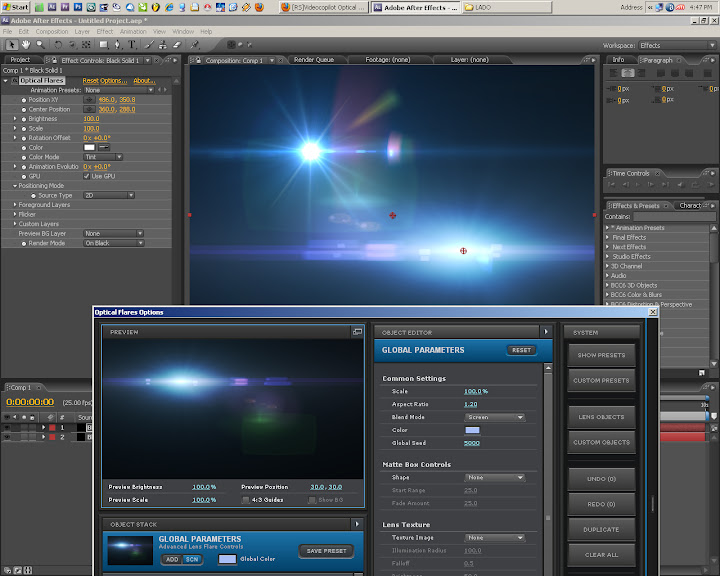This screenshot has height=576, width=720.
Task: Toggle the Use GPU checkbox
Action: pyautogui.click(x=86, y=176)
